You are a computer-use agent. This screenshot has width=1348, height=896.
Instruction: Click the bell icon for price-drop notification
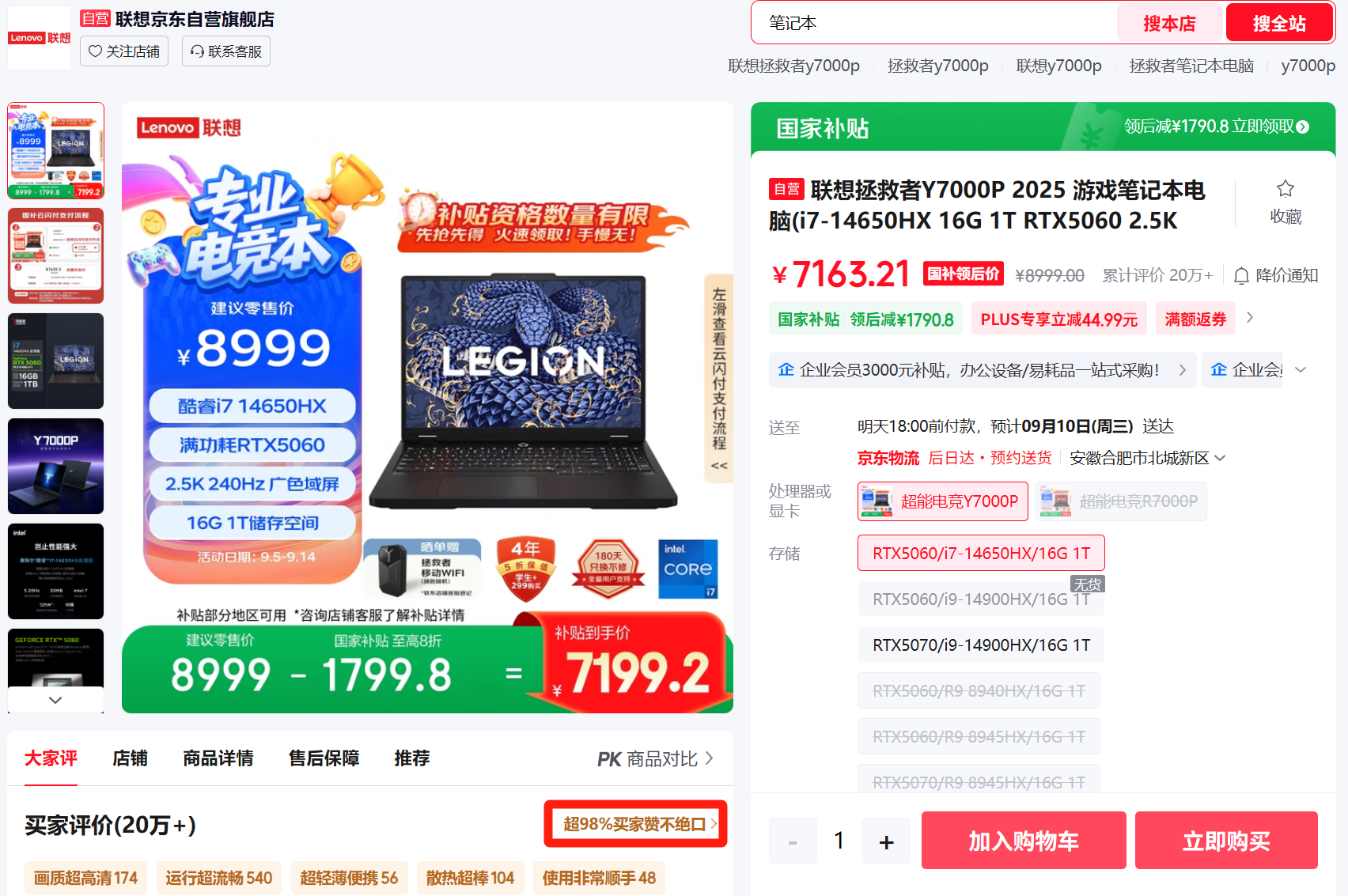click(1241, 275)
